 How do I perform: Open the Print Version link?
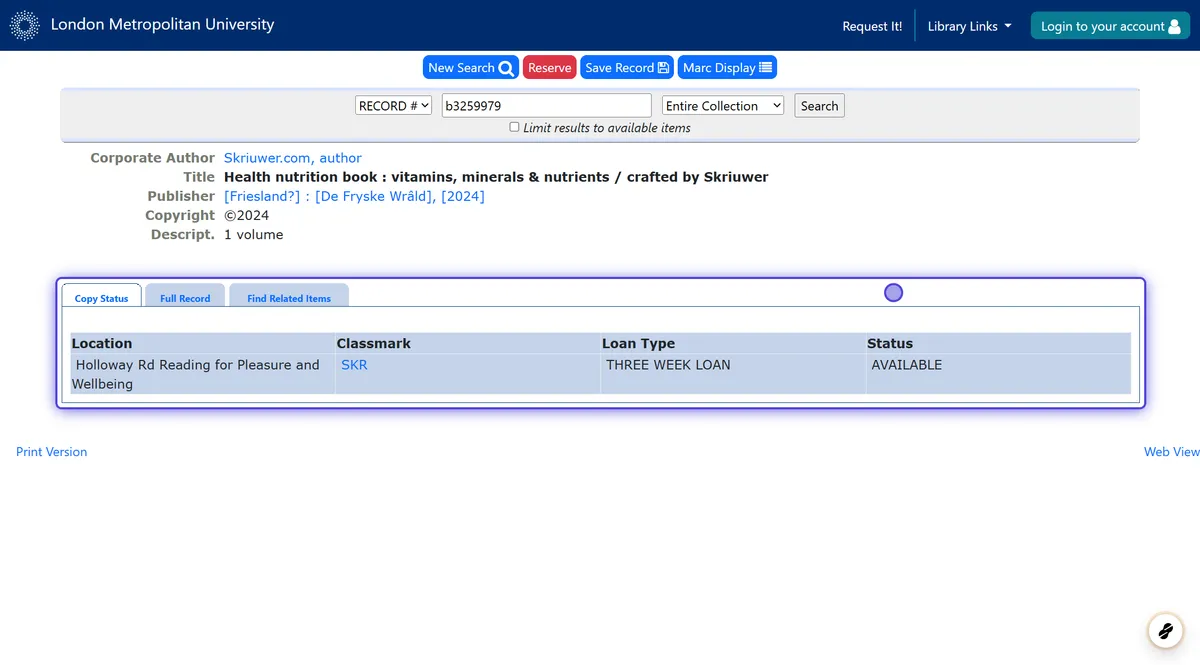(x=51, y=452)
